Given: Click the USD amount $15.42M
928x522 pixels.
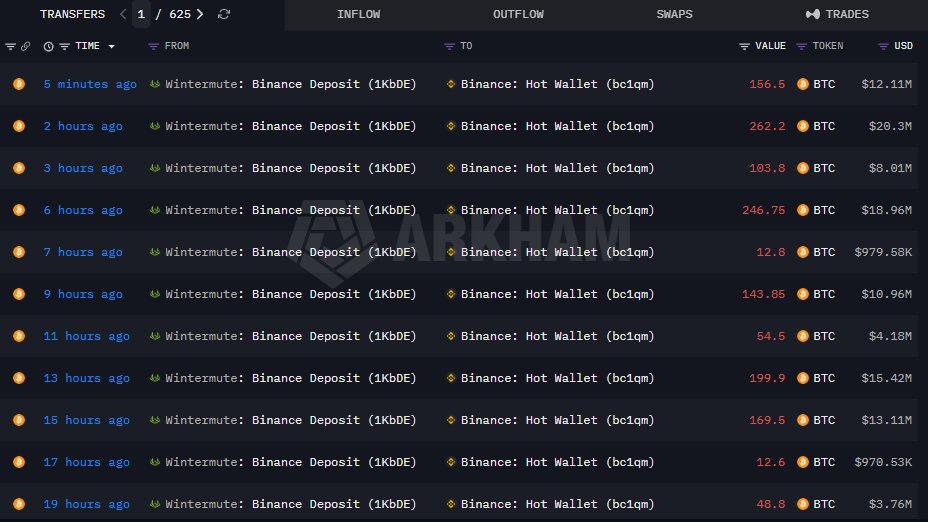Looking at the screenshot, I should coord(887,378).
